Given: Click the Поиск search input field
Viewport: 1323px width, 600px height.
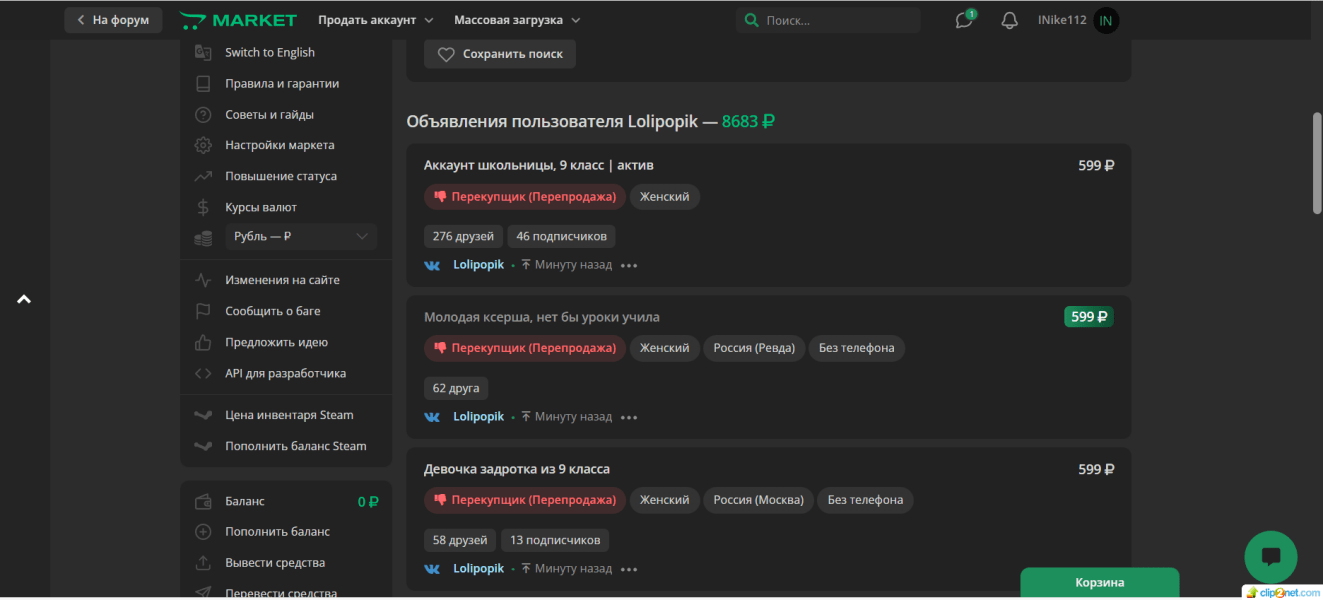Looking at the screenshot, I should pyautogui.click(x=830, y=19).
